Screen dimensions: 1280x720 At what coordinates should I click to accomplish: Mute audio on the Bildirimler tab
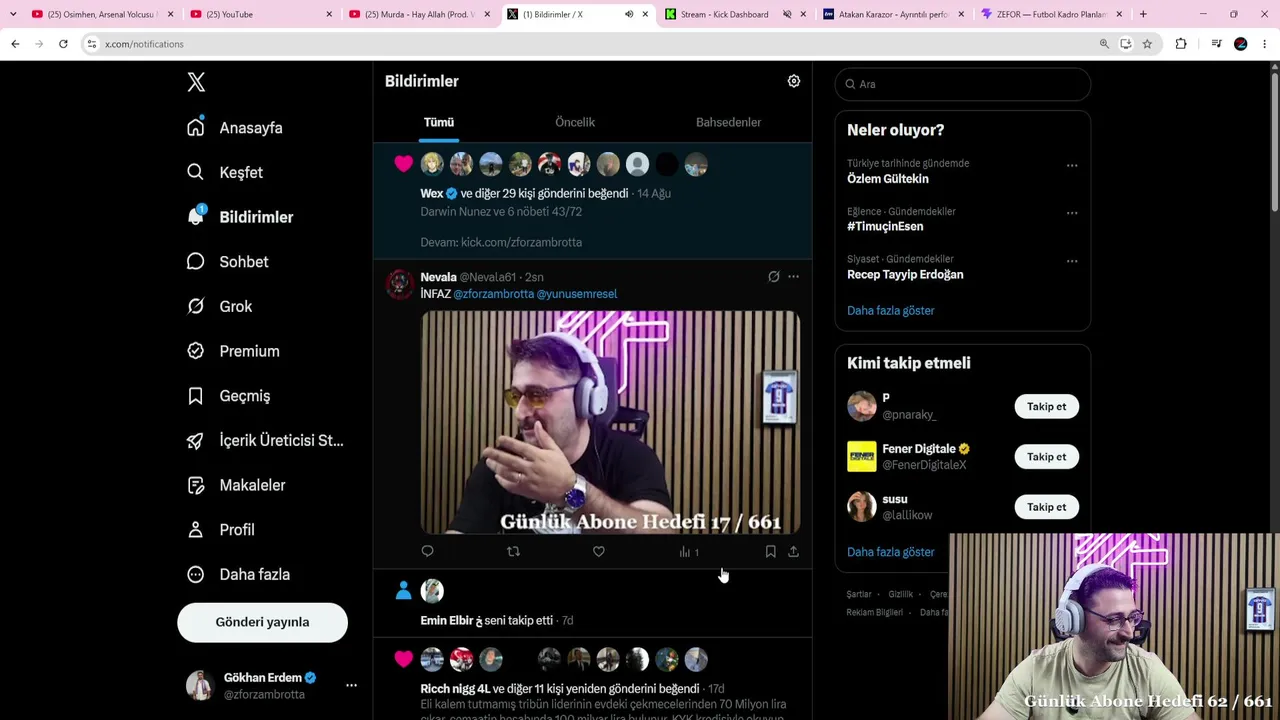[x=629, y=14]
